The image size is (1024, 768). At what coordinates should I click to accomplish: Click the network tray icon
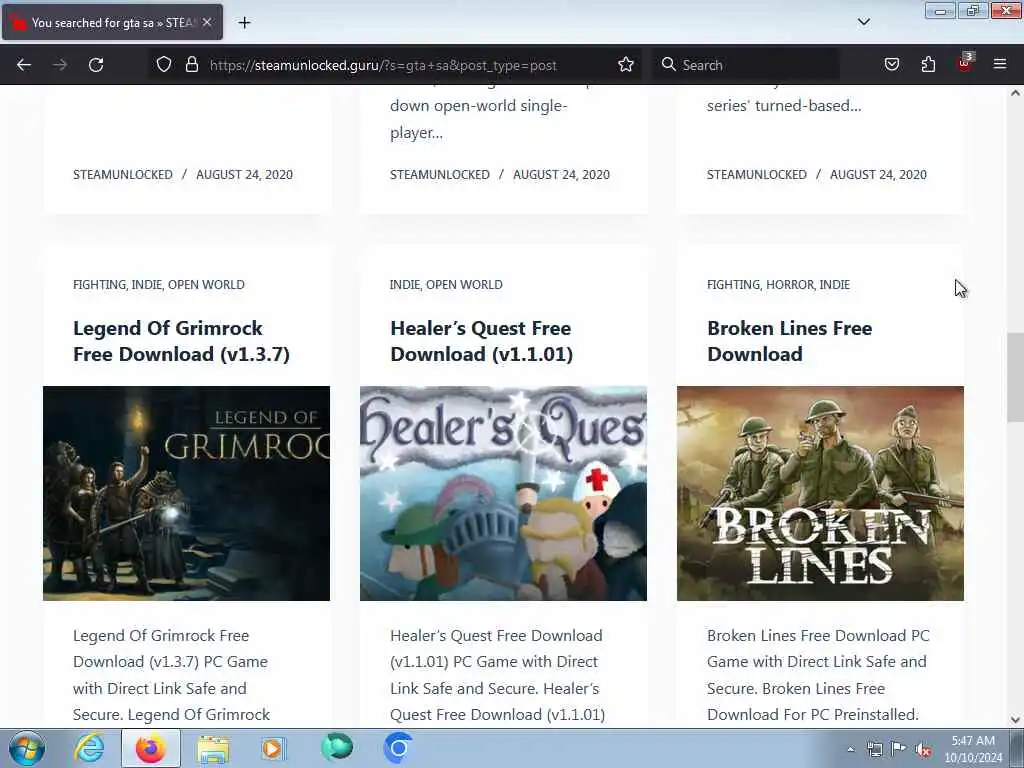click(874, 749)
